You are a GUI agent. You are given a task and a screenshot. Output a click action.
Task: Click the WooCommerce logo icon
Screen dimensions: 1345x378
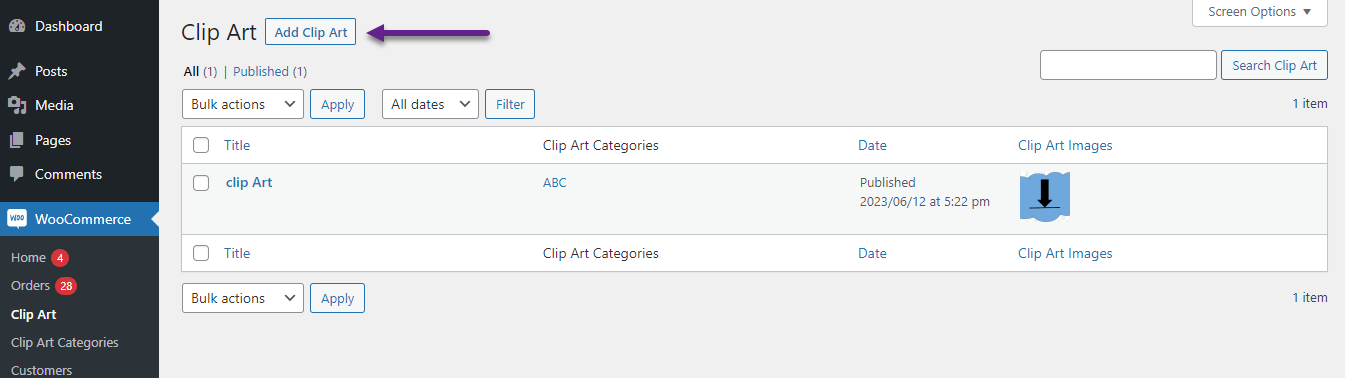(17, 219)
